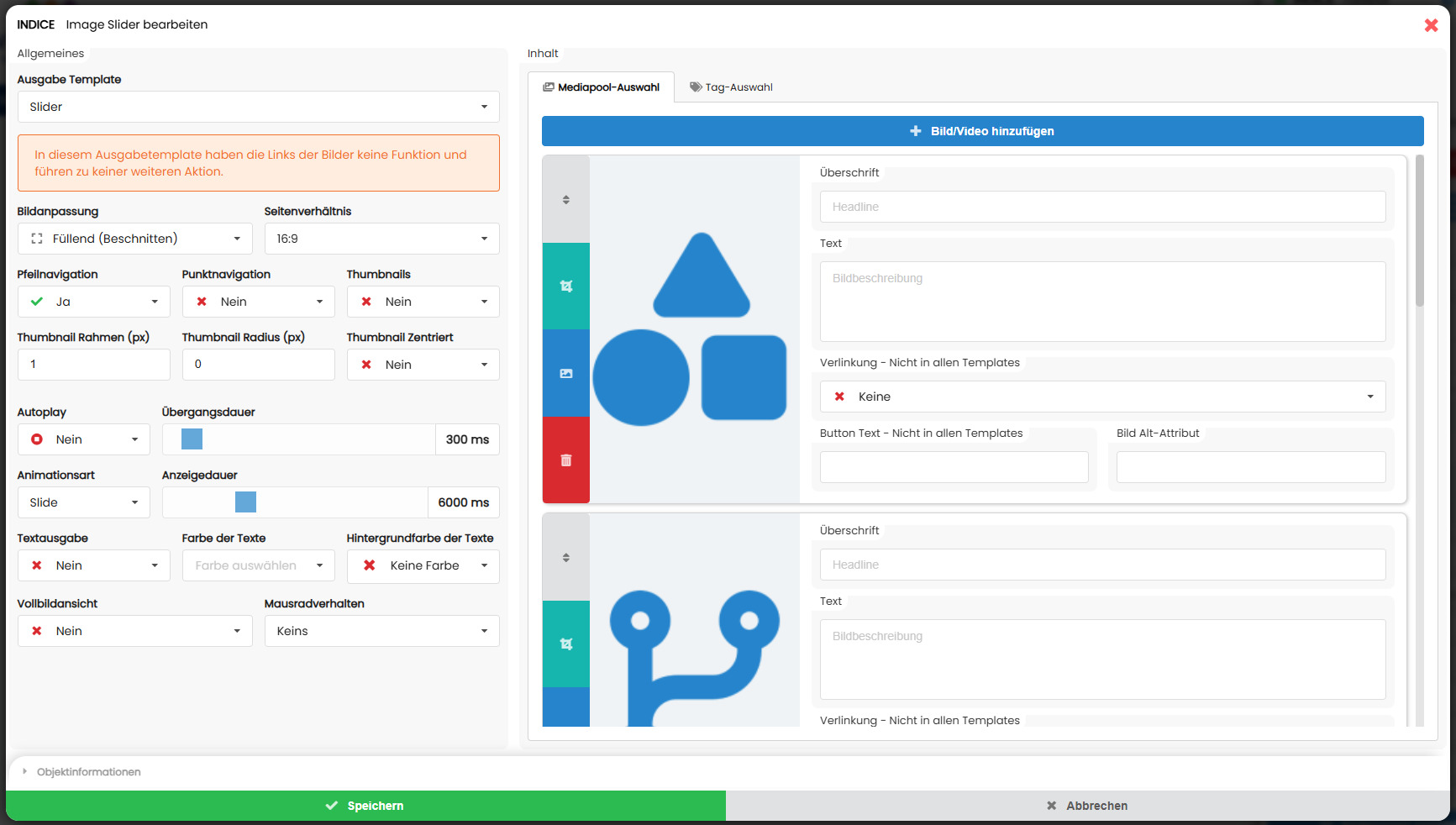Delete the first slide with trash icon
The height and width of the screenshot is (825, 1456).
click(x=566, y=460)
